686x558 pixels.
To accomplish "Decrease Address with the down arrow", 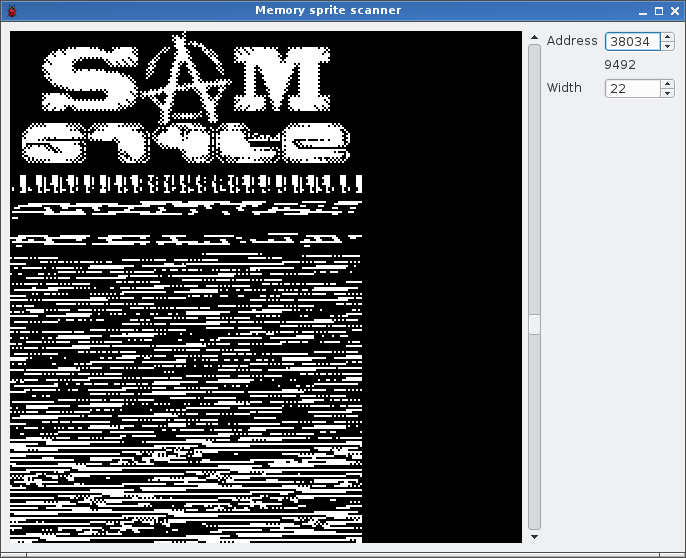I will (667, 46).
